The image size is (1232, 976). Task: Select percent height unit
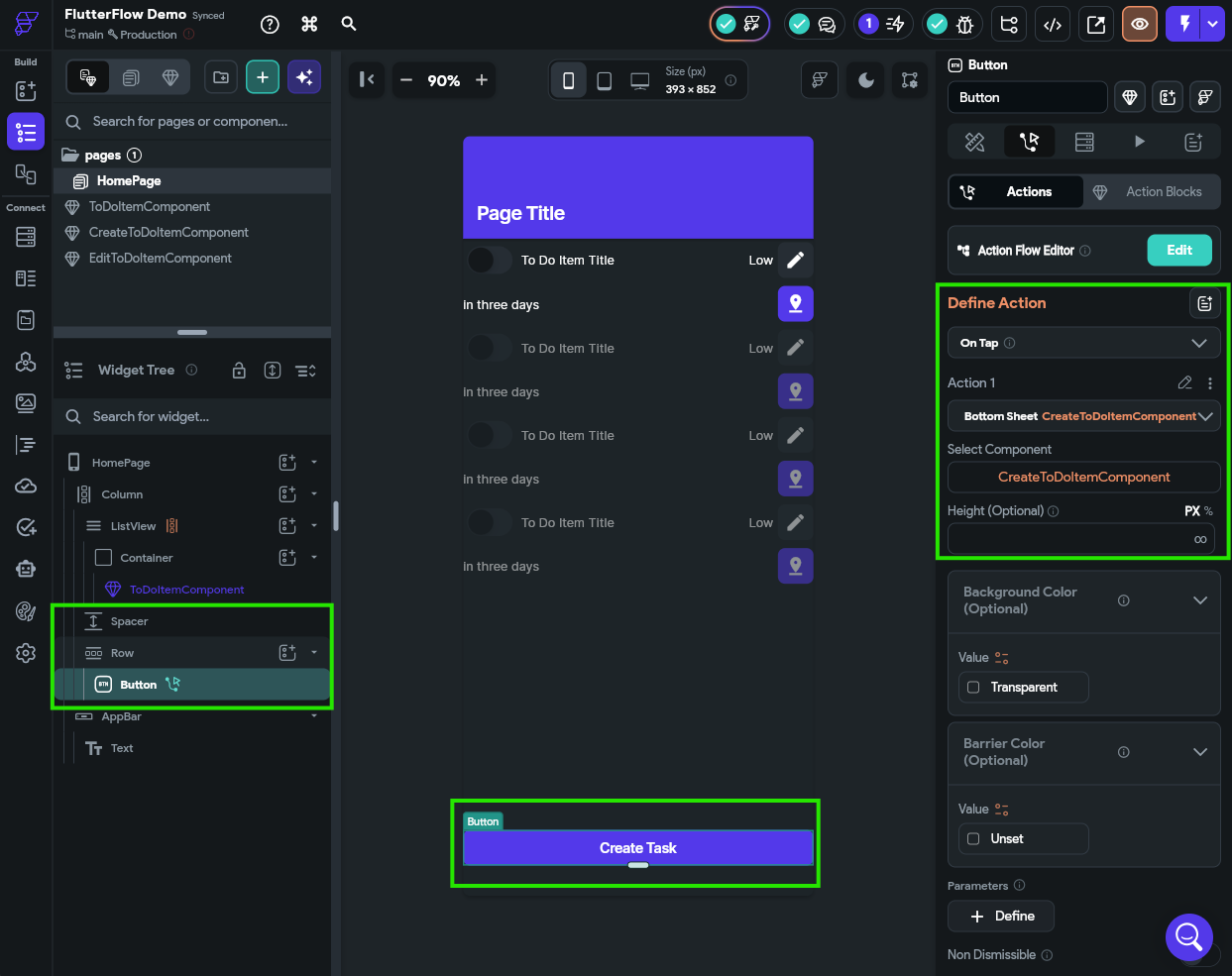click(1208, 510)
